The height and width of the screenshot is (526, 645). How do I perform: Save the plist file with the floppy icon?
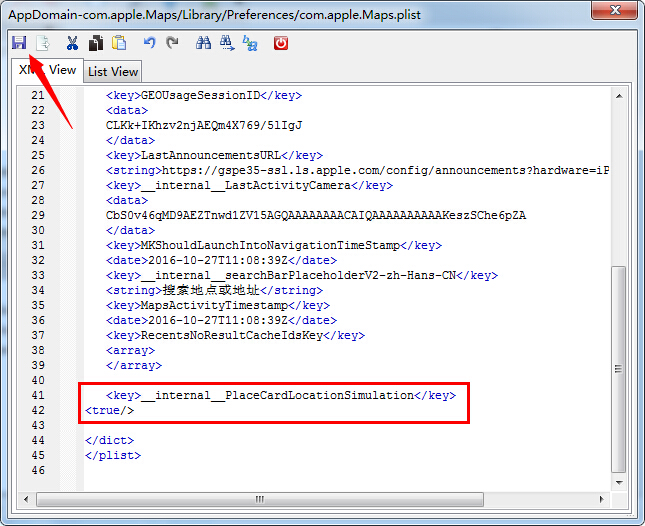coord(19,43)
